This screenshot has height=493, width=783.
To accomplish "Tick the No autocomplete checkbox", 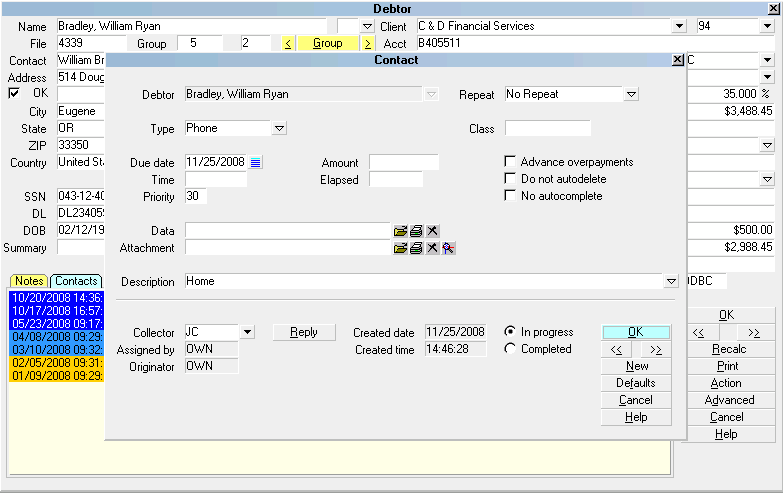I will (511, 196).
